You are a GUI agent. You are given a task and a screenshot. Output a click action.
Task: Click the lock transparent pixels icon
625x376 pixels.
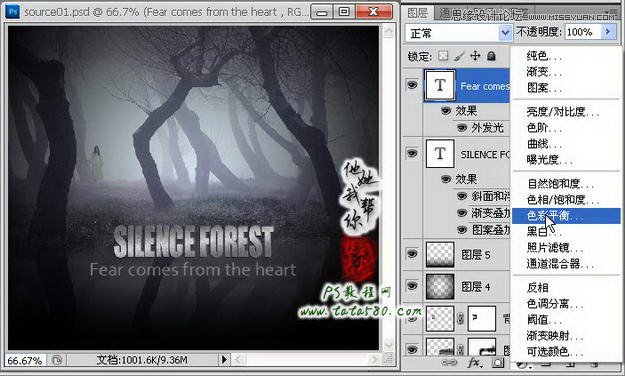click(x=443, y=56)
